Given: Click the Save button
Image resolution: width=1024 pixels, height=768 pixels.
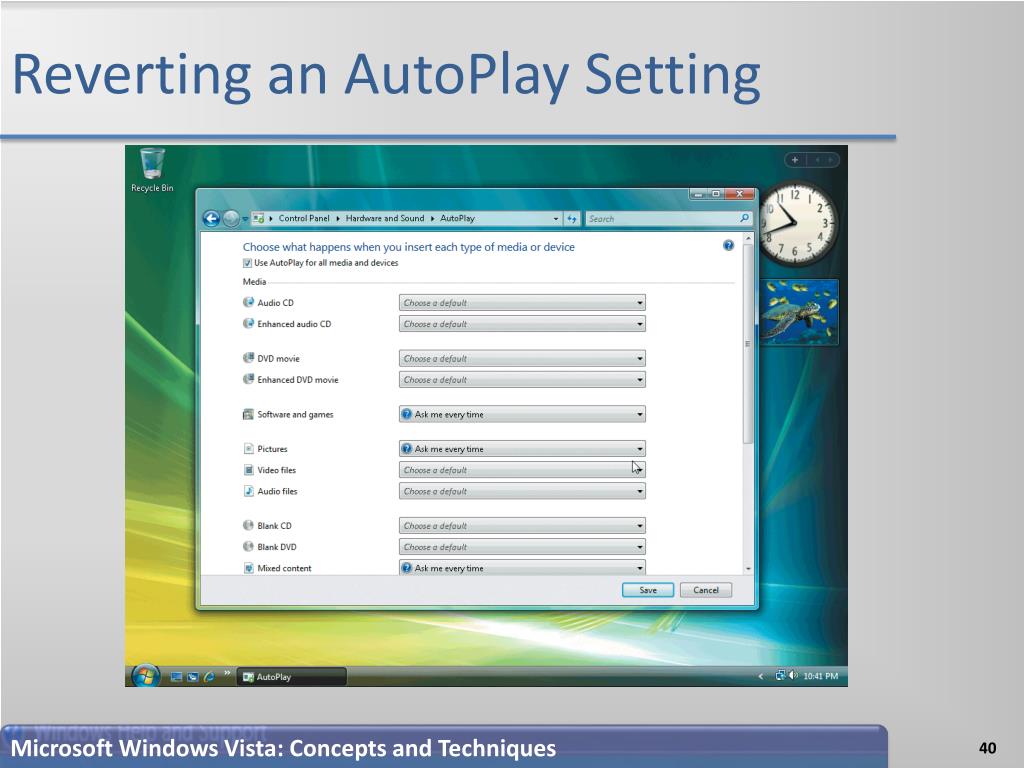Looking at the screenshot, I should pyautogui.click(x=648, y=590).
